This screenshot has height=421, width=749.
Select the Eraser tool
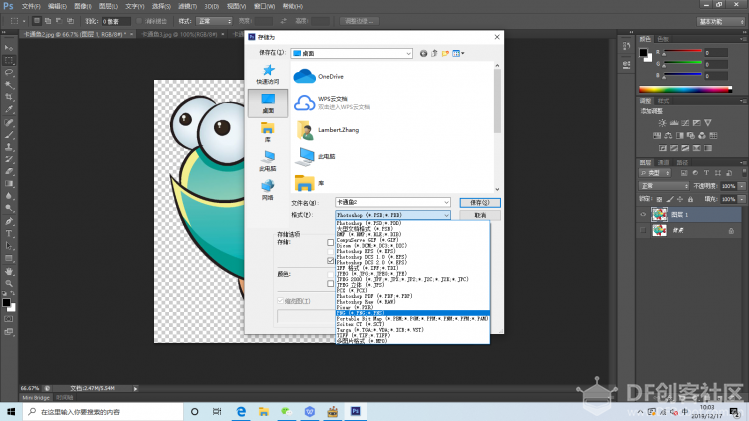[x=9, y=171]
